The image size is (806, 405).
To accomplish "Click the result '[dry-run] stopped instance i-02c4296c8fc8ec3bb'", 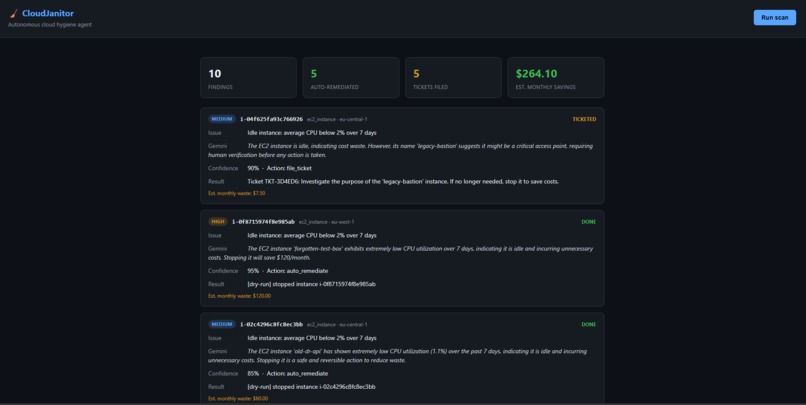I will 312,387.
